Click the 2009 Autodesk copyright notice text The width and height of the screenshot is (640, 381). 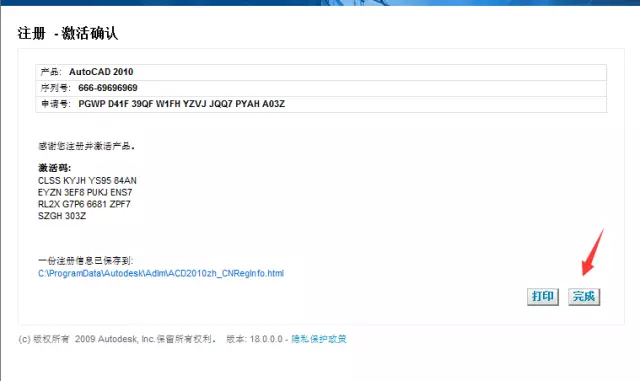coord(117,339)
